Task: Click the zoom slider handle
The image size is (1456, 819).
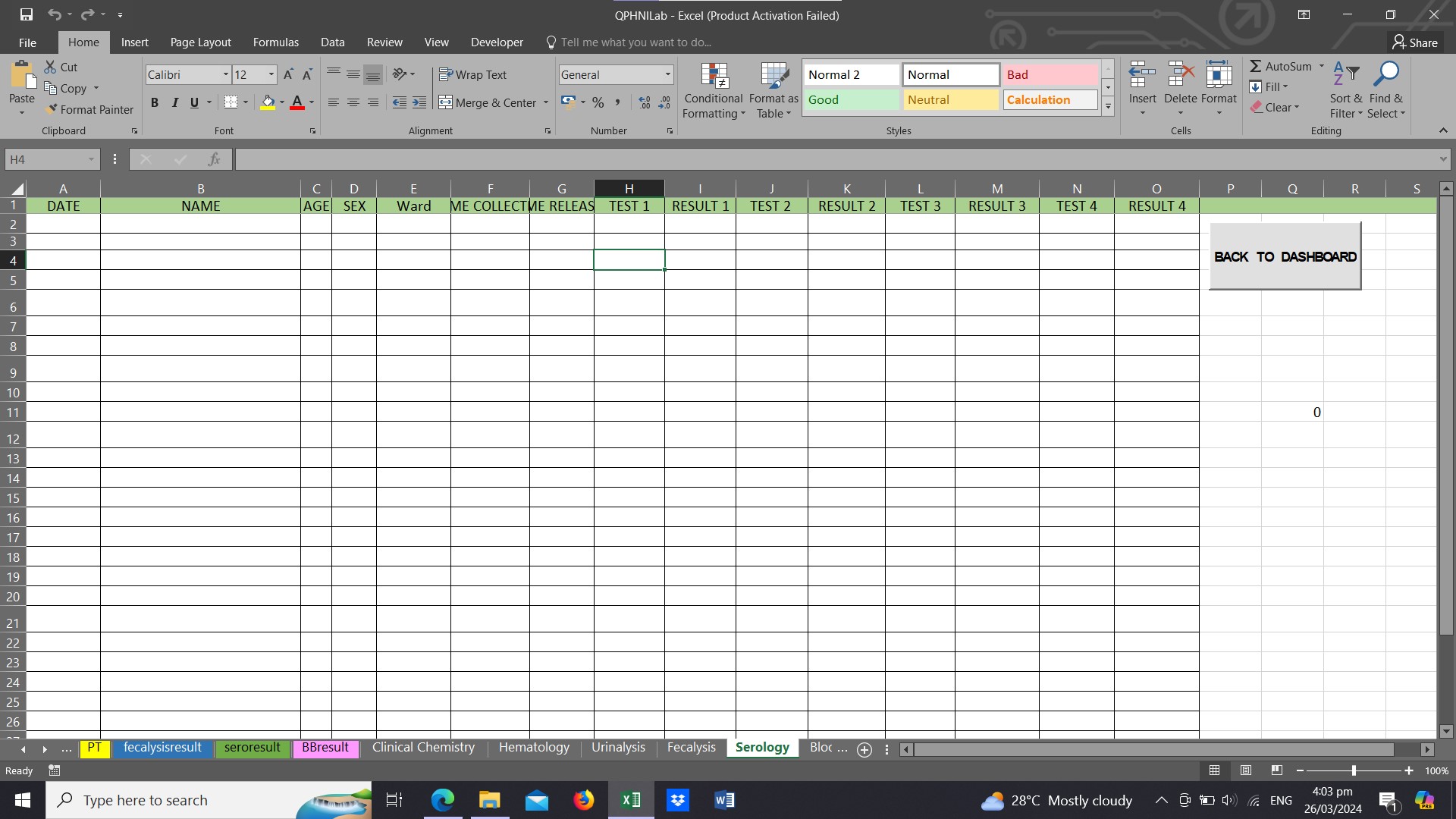Action: click(1354, 770)
